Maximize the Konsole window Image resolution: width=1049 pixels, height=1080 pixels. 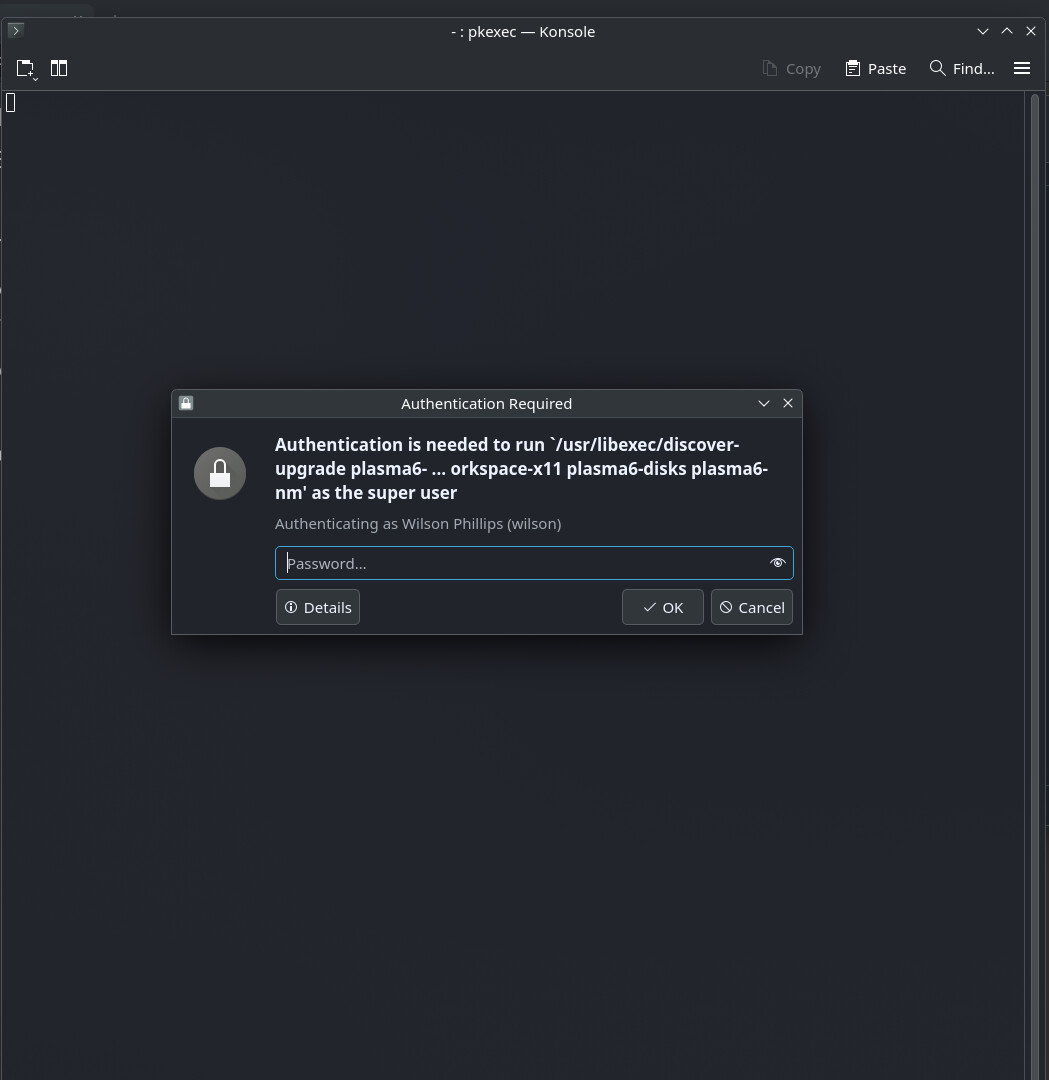(x=1007, y=31)
